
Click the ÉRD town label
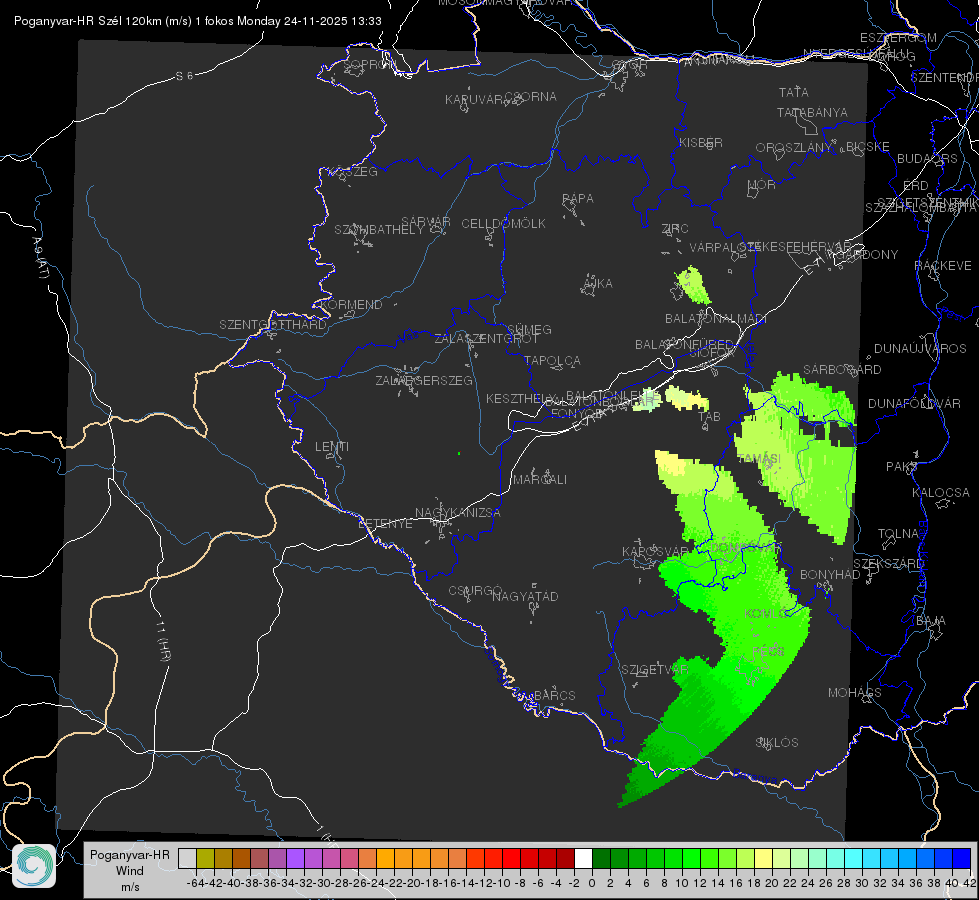(x=916, y=186)
